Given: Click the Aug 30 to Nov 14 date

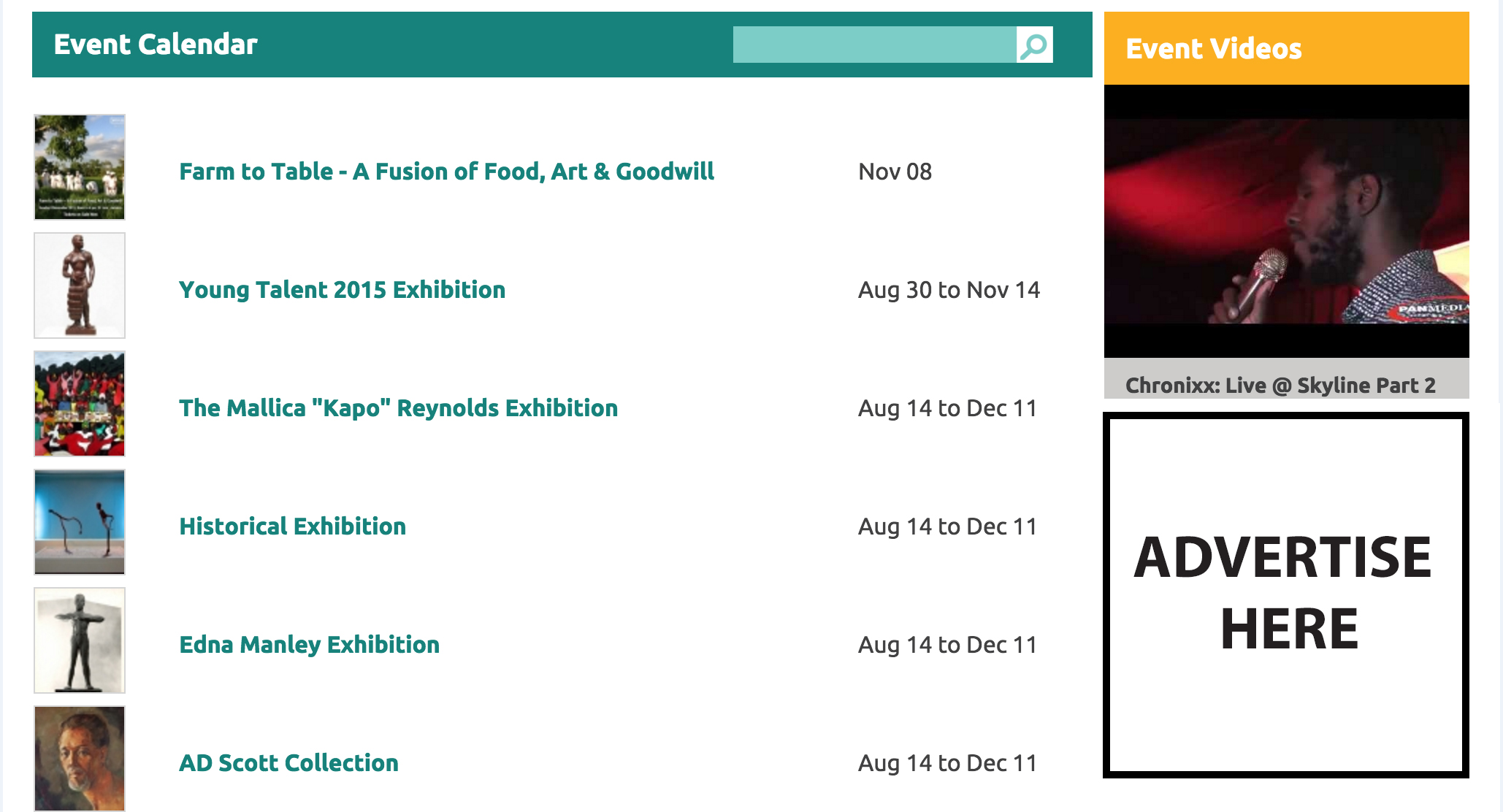Looking at the screenshot, I should click(949, 290).
